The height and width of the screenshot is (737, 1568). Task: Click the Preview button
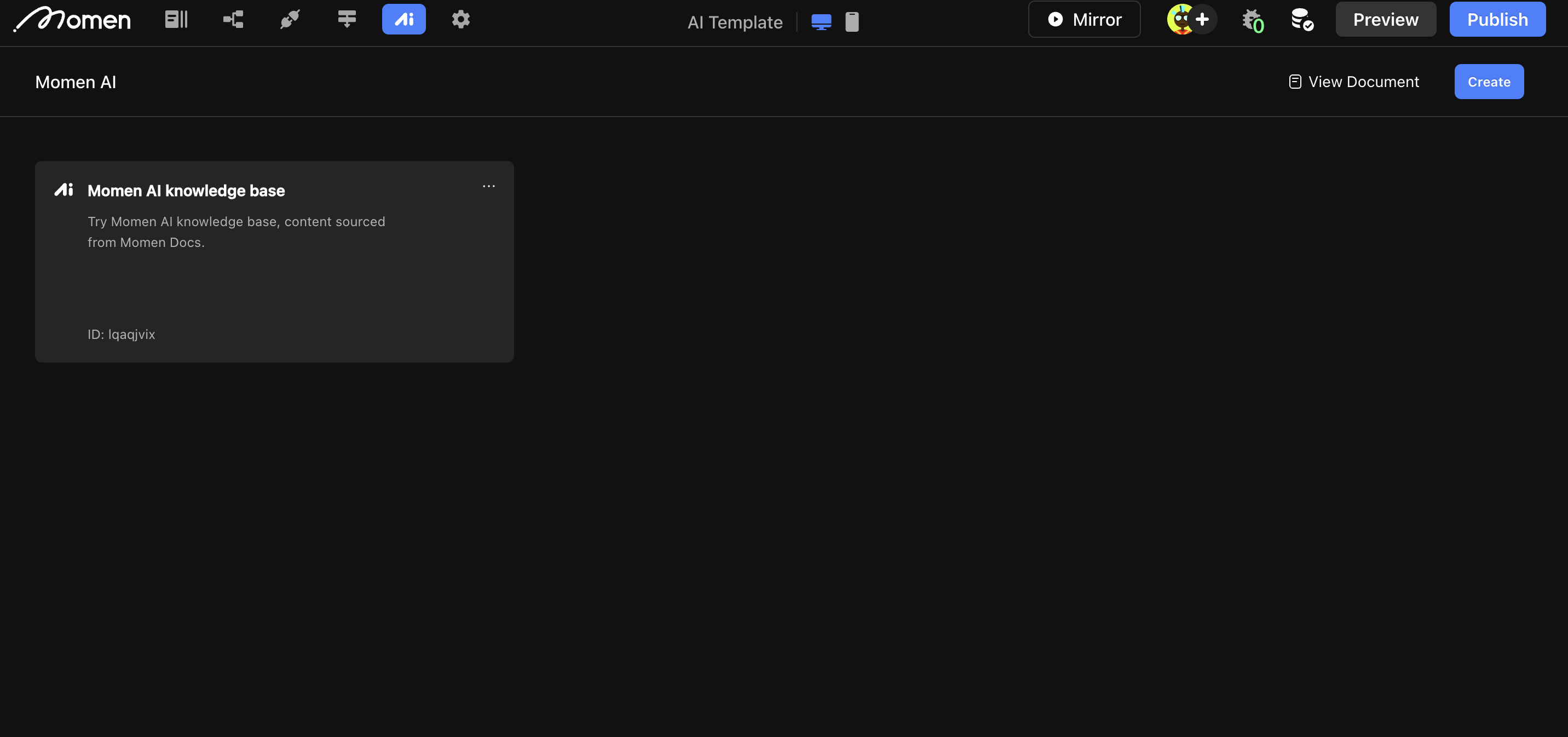click(1385, 20)
